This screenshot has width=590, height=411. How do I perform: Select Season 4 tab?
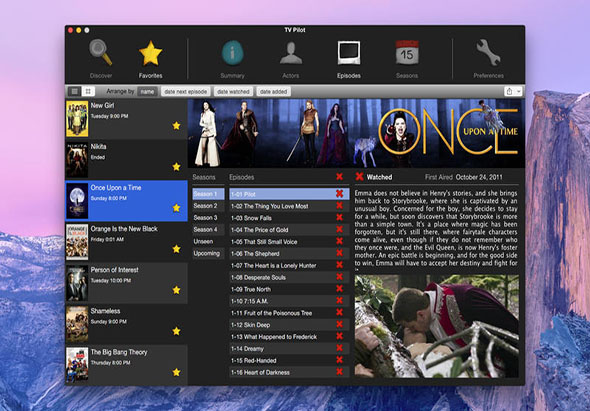tap(208, 229)
